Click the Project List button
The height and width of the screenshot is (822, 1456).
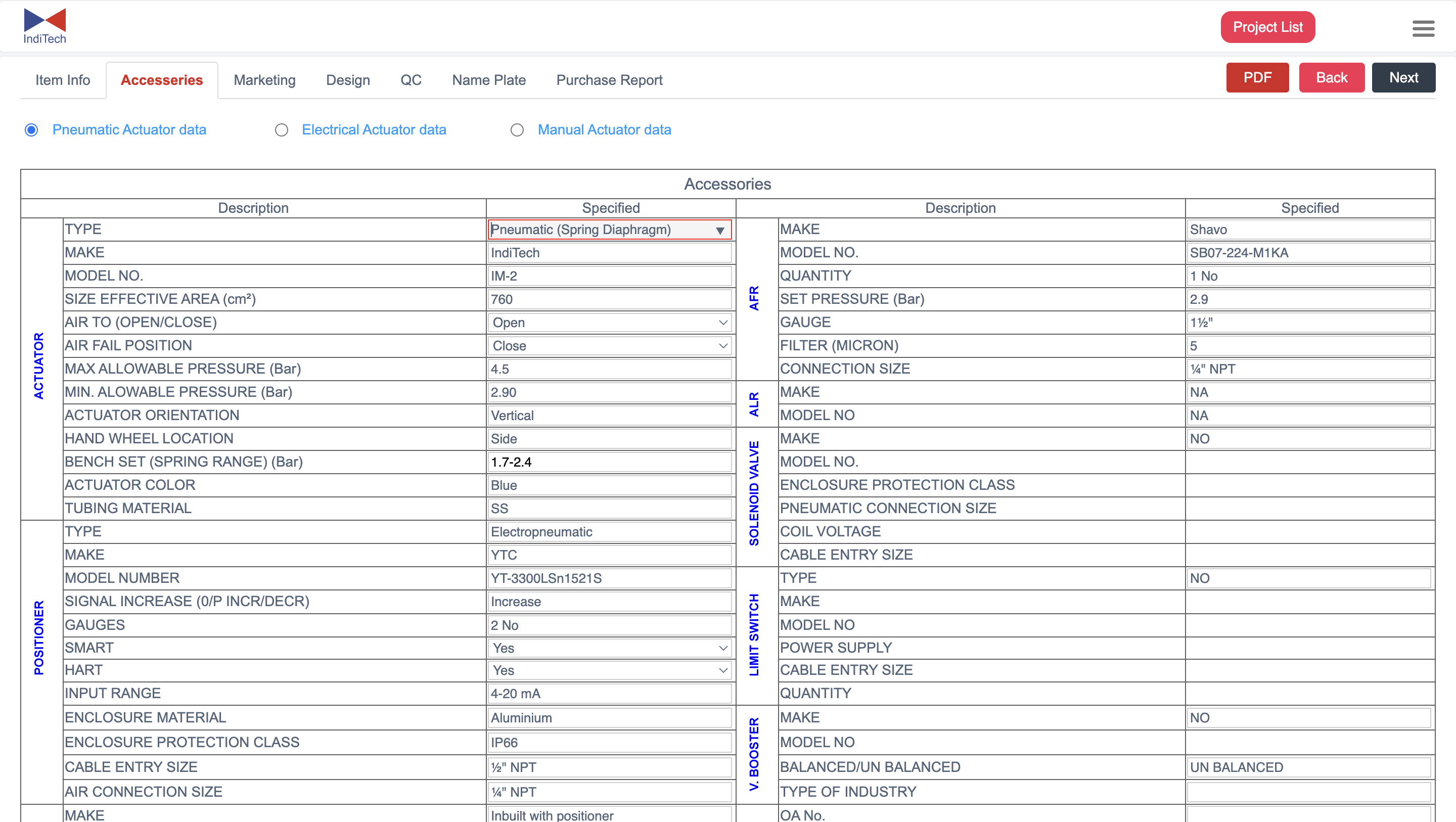1268,27
